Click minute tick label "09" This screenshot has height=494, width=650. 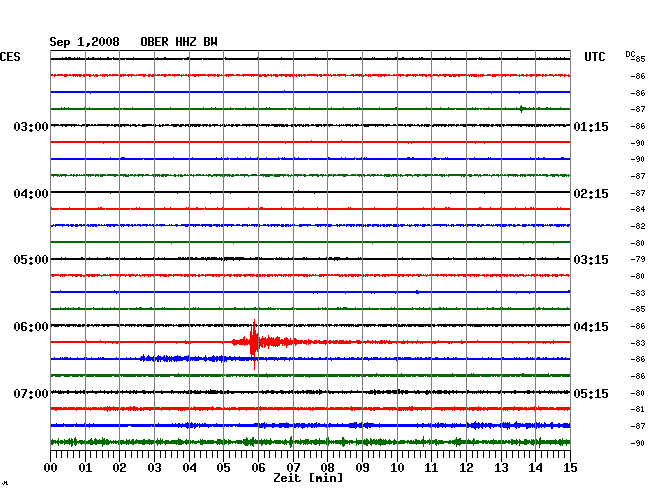[362, 468]
